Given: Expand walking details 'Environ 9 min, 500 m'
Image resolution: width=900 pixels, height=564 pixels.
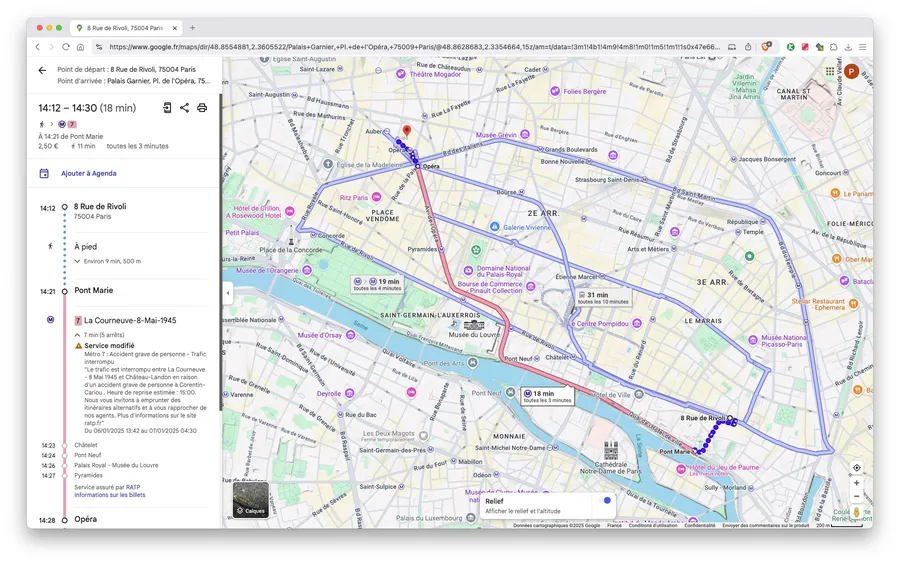Looking at the screenshot, I should [108, 261].
